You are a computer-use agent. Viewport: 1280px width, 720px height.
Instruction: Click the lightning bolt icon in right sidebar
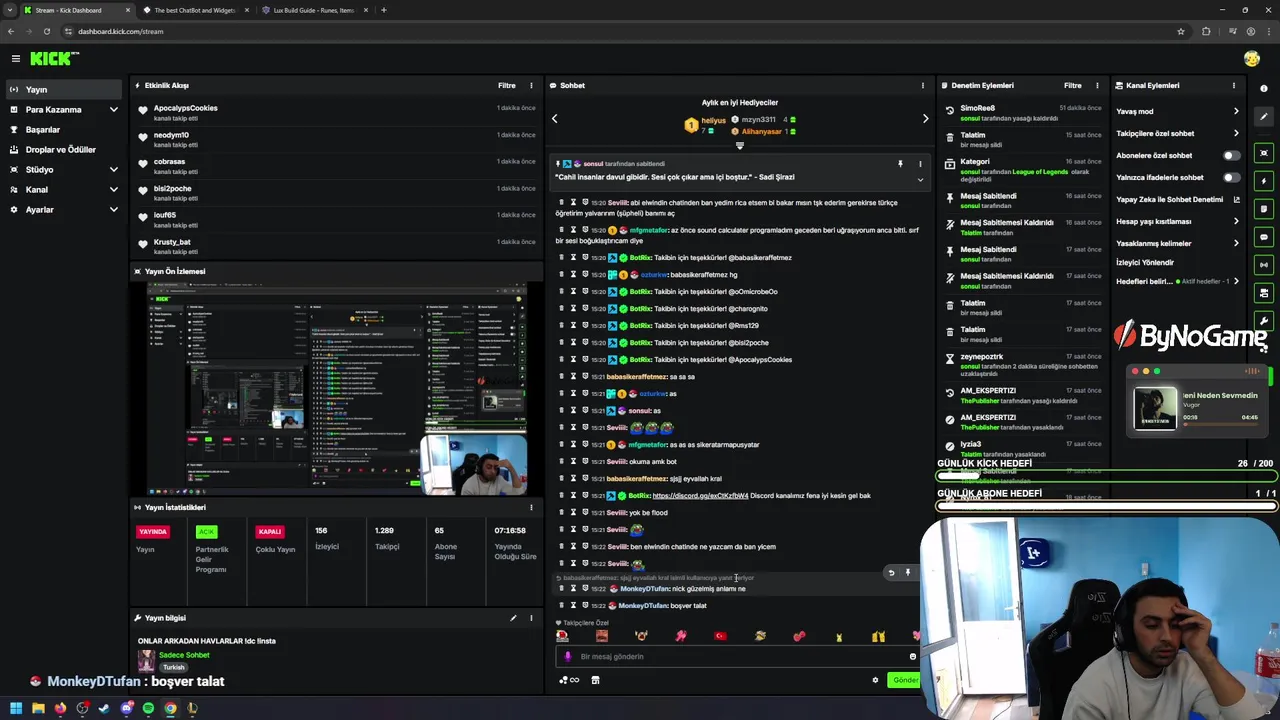[1264, 181]
